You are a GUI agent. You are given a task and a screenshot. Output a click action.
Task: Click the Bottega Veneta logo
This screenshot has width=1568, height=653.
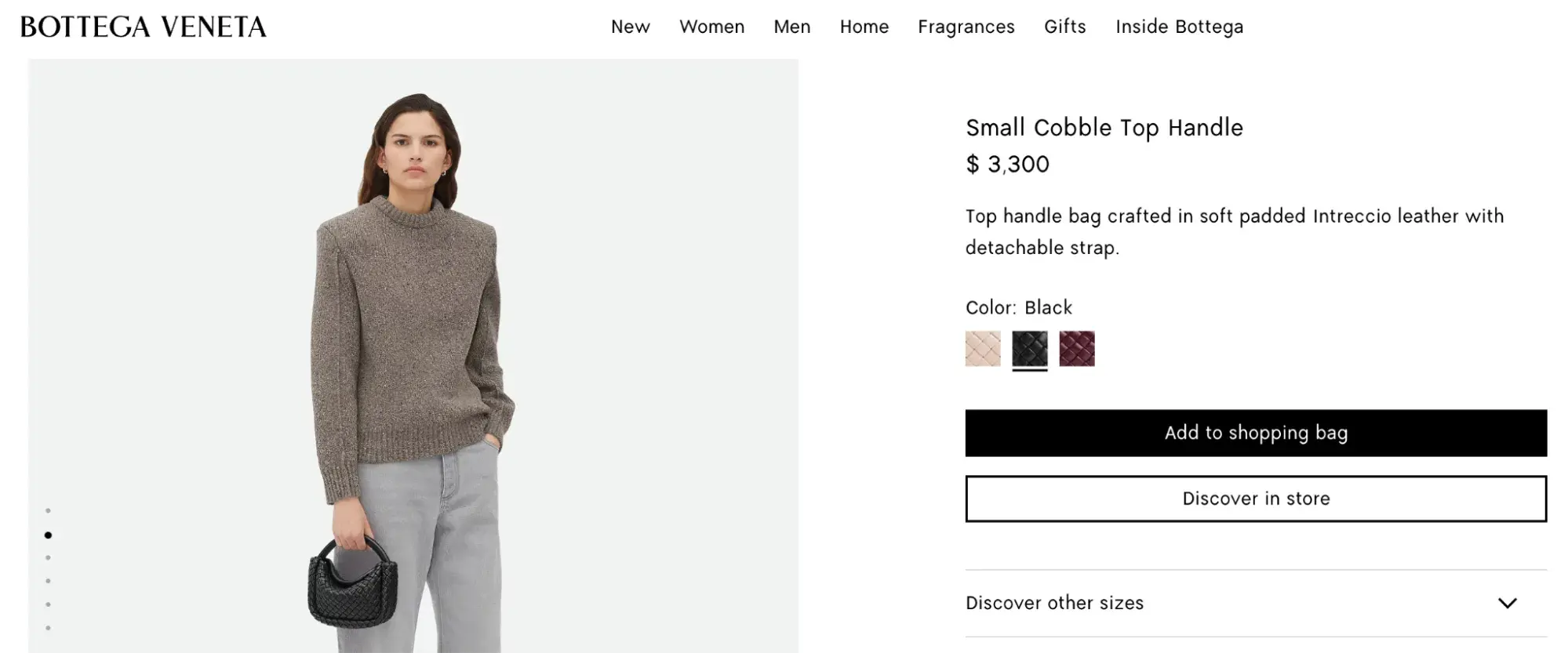click(143, 27)
